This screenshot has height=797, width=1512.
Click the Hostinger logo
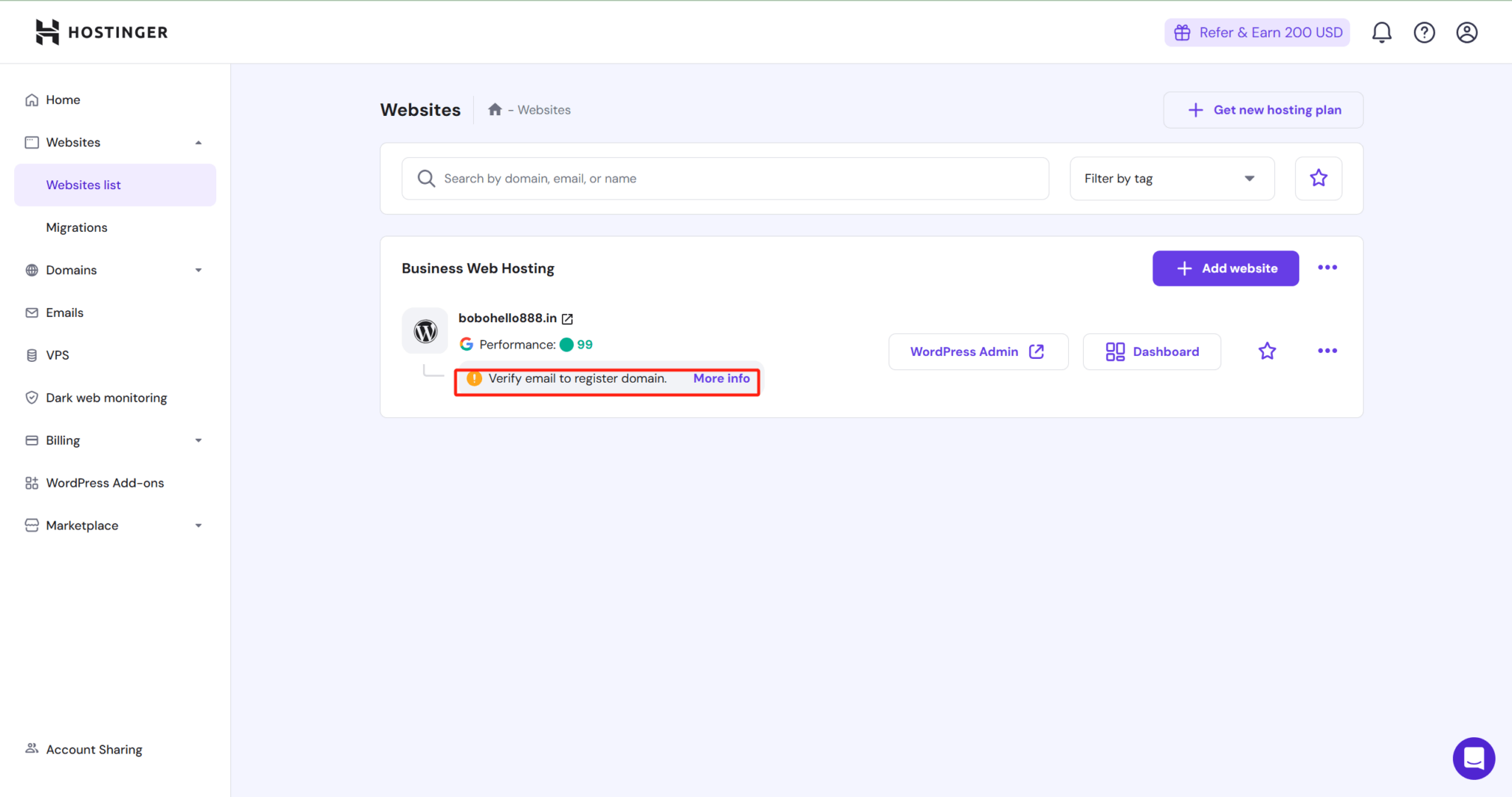102,33
